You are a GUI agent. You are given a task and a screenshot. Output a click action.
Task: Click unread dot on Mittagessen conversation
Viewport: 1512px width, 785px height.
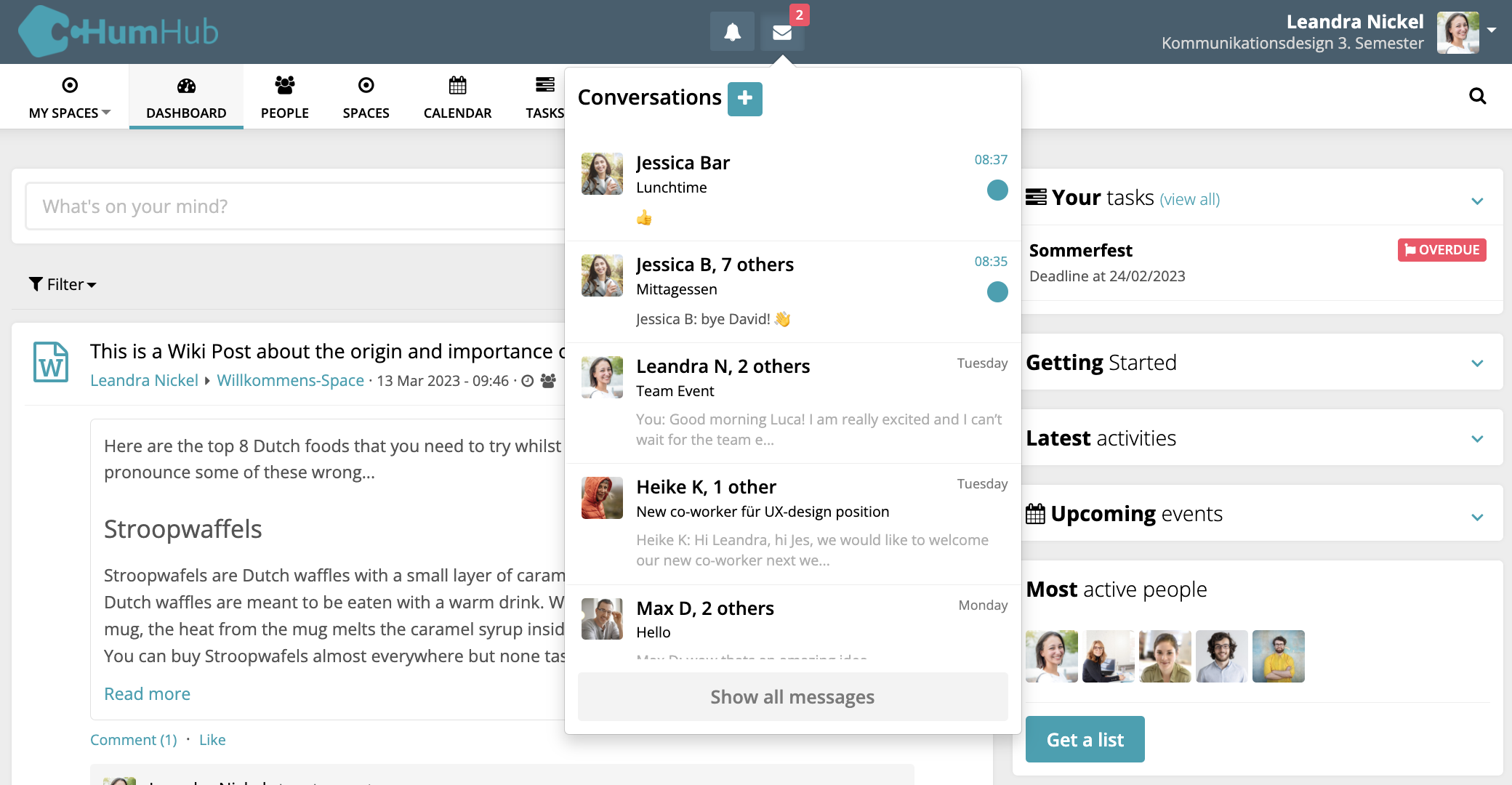tap(997, 292)
